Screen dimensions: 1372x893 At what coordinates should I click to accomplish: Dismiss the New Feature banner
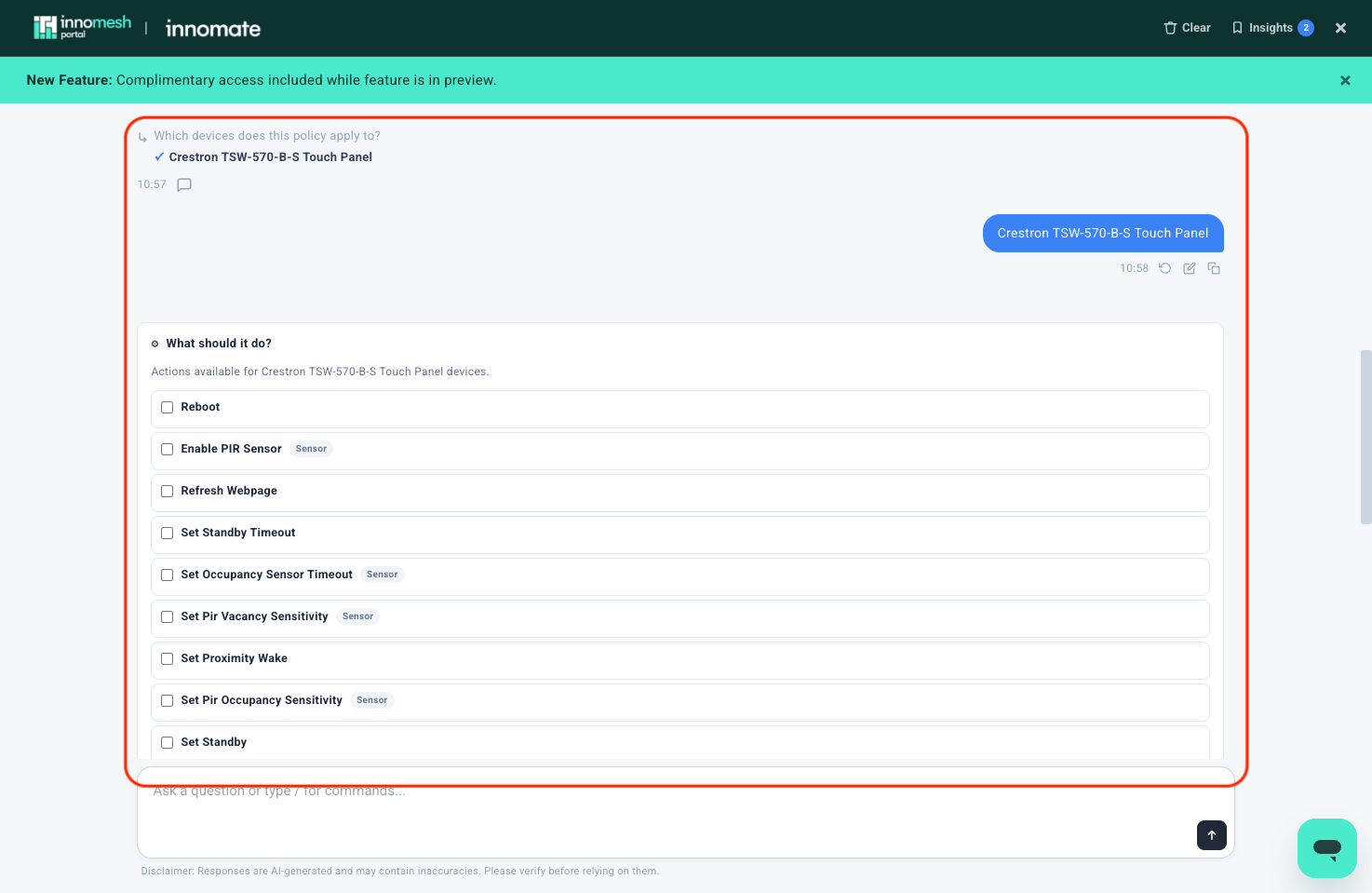click(1345, 80)
